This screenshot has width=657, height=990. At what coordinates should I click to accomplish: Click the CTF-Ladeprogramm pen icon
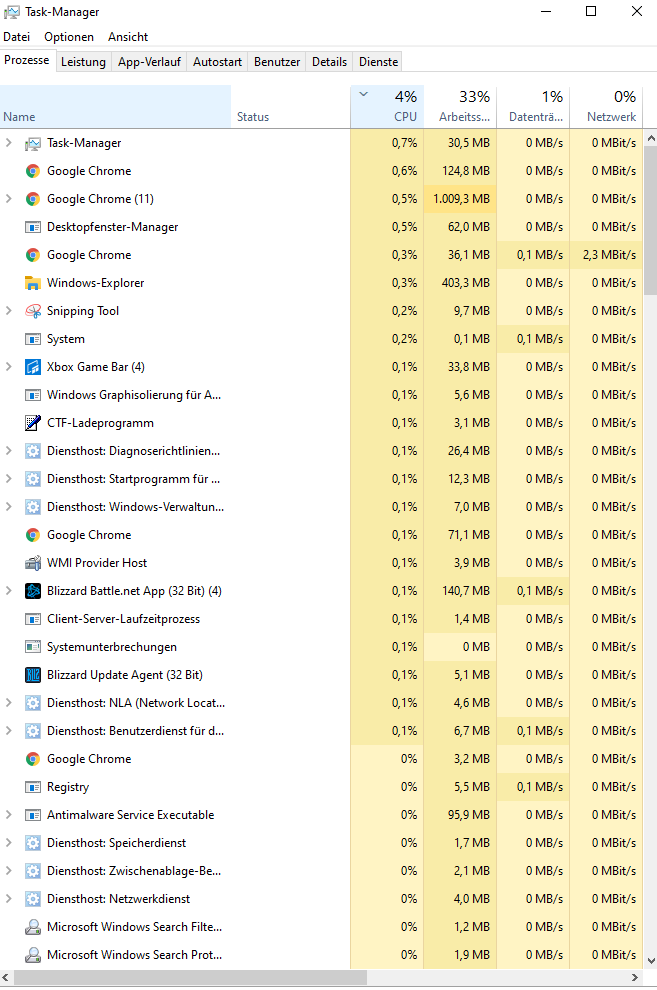tap(33, 423)
